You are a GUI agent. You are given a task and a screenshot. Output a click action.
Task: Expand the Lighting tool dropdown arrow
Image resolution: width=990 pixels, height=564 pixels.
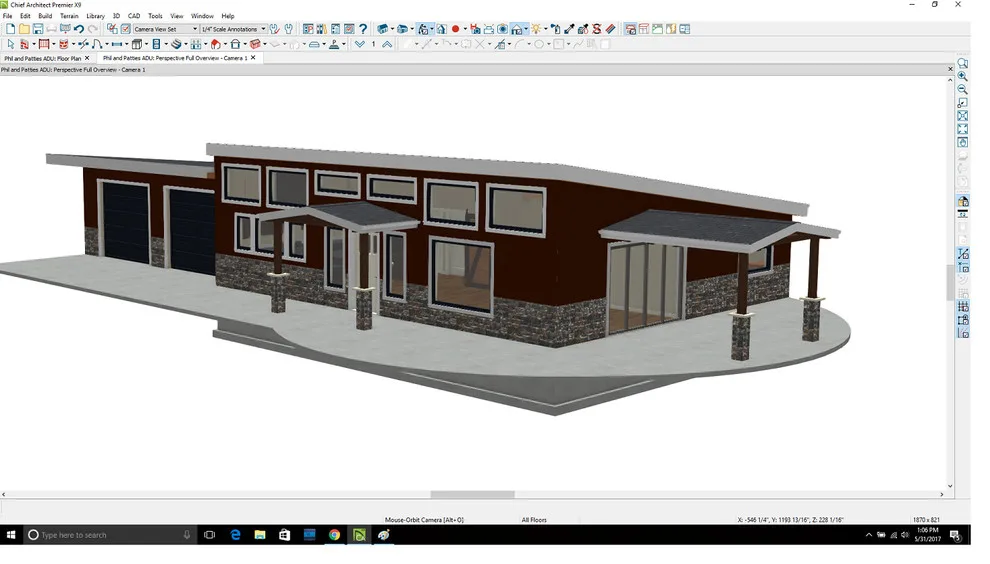546,29
